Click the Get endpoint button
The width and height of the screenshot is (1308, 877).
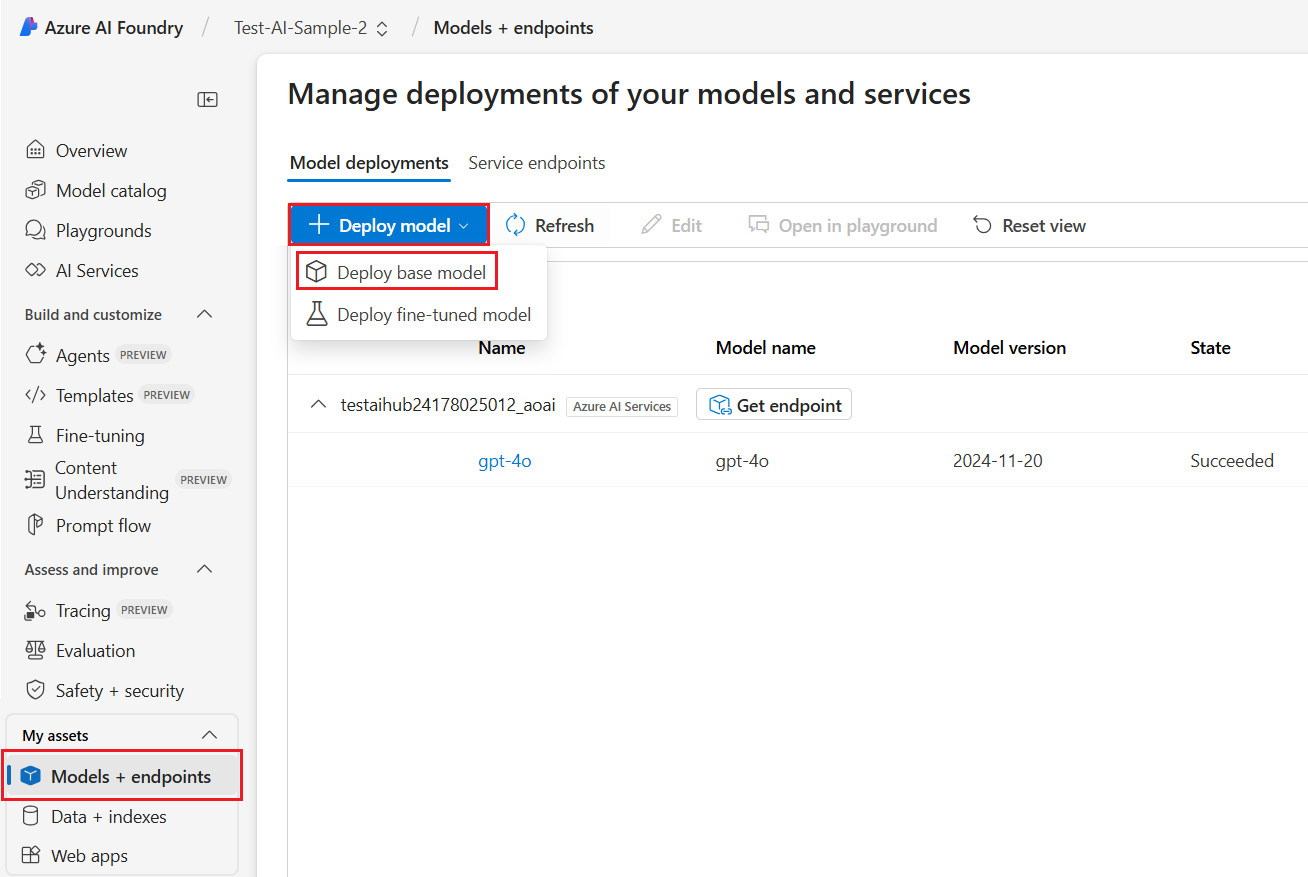[x=774, y=405]
